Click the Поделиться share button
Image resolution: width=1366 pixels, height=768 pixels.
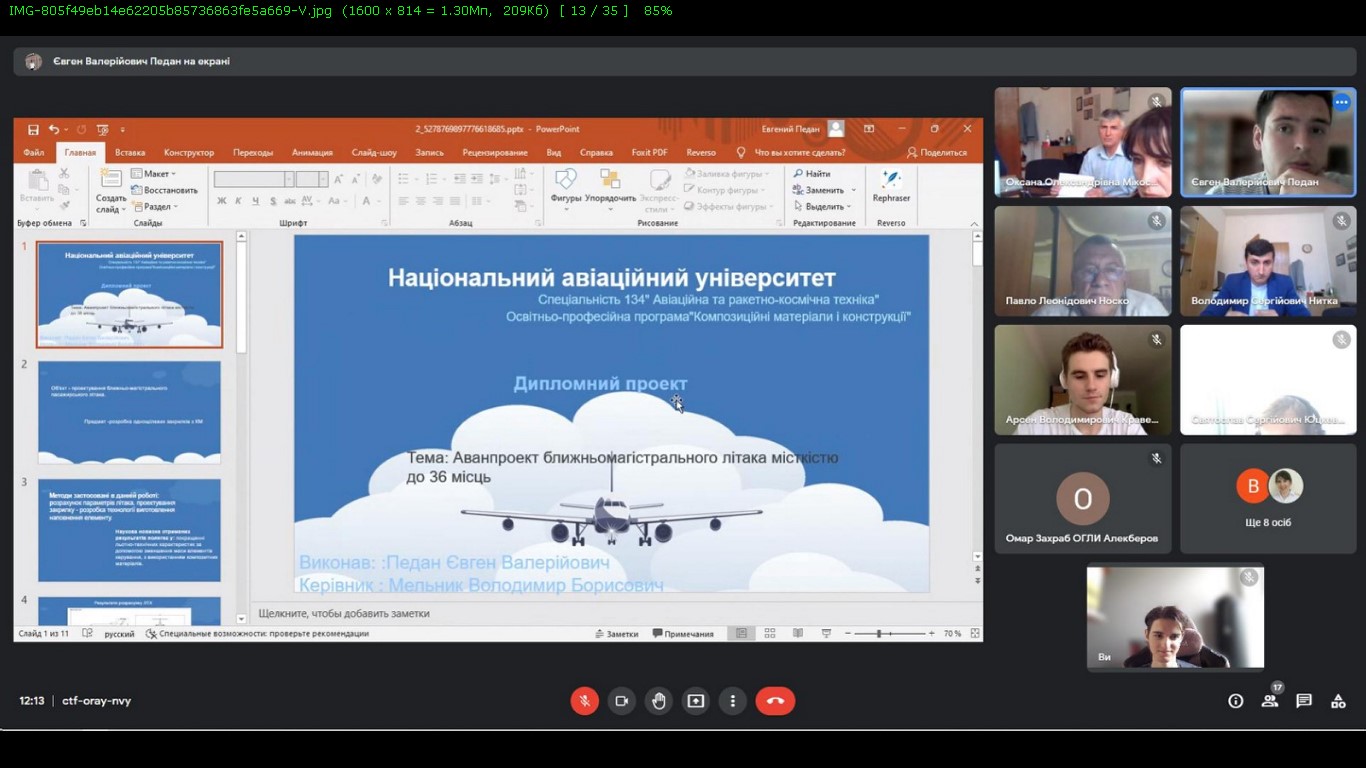(x=937, y=153)
